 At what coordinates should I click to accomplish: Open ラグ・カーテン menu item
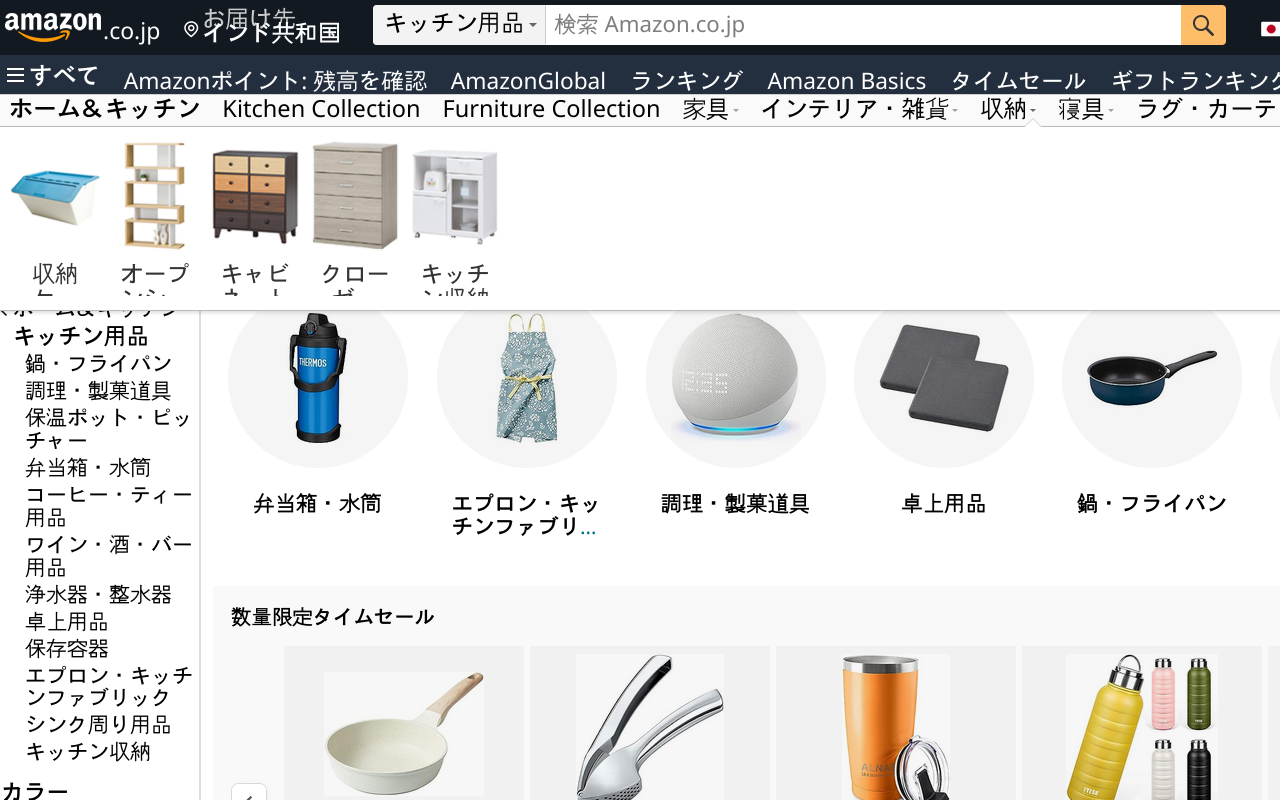coord(1208,109)
